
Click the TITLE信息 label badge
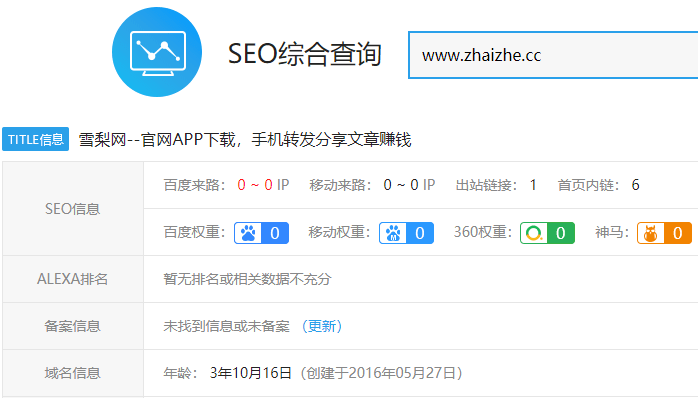click(x=36, y=139)
